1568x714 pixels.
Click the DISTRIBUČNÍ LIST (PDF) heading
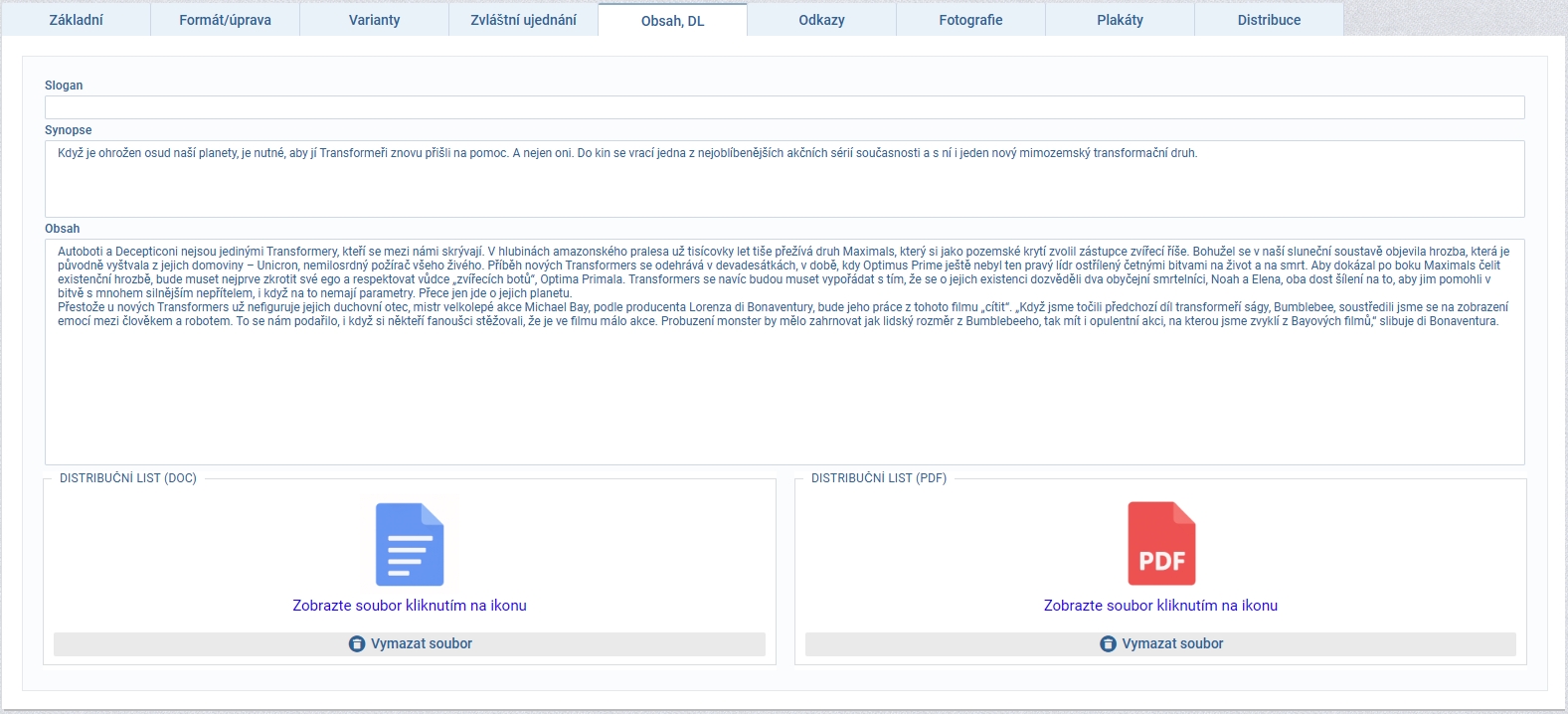[x=879, y=478]
